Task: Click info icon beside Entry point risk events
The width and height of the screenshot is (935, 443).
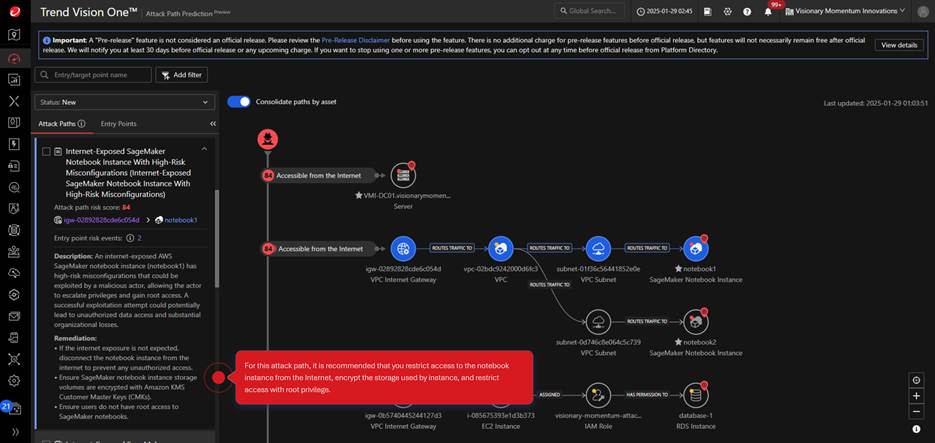Action: pyautogui.click(x=129, y=238)
